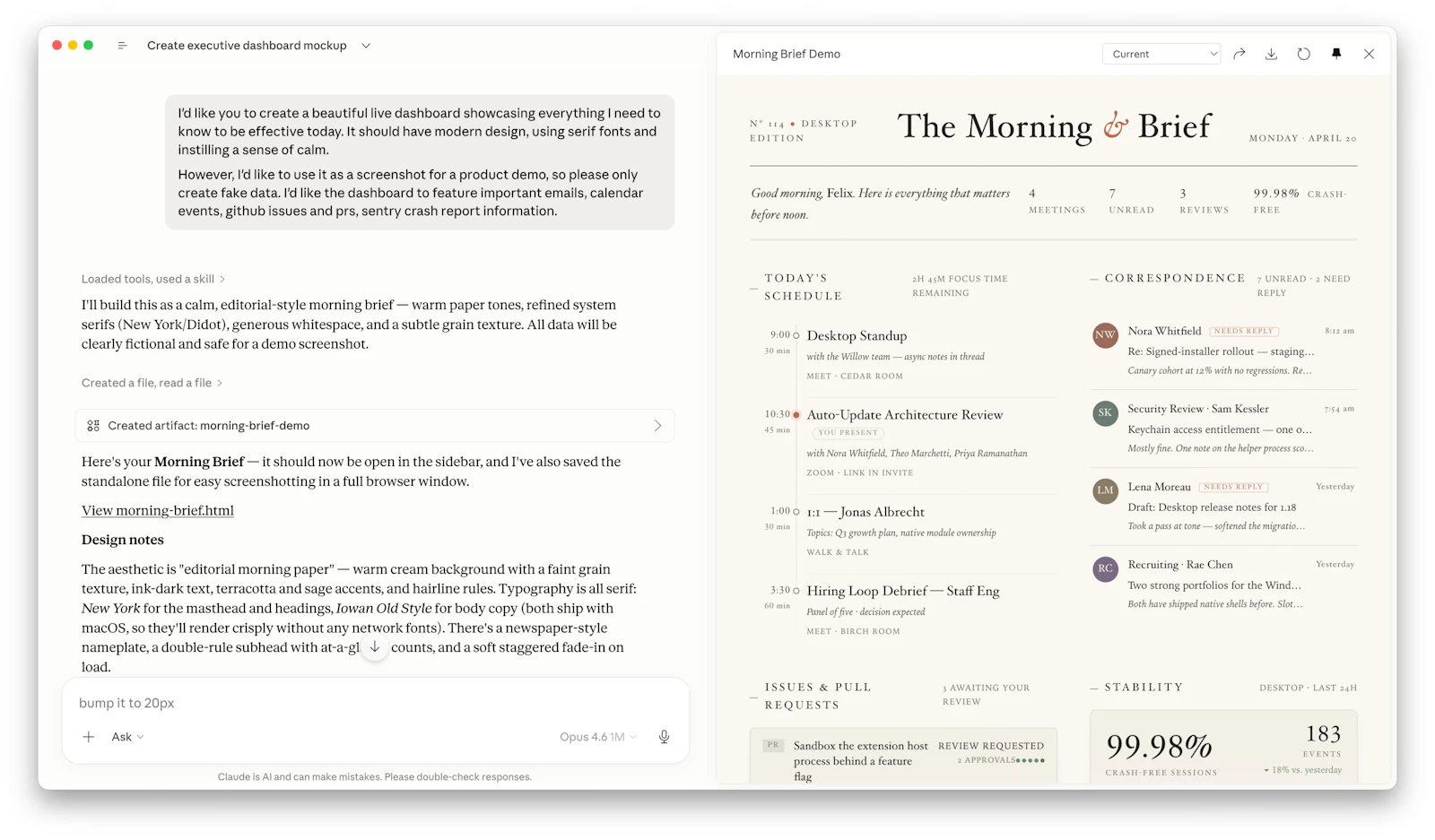
Task: Click the 'Morning Brief Demo' panel title
Action: 787,54
